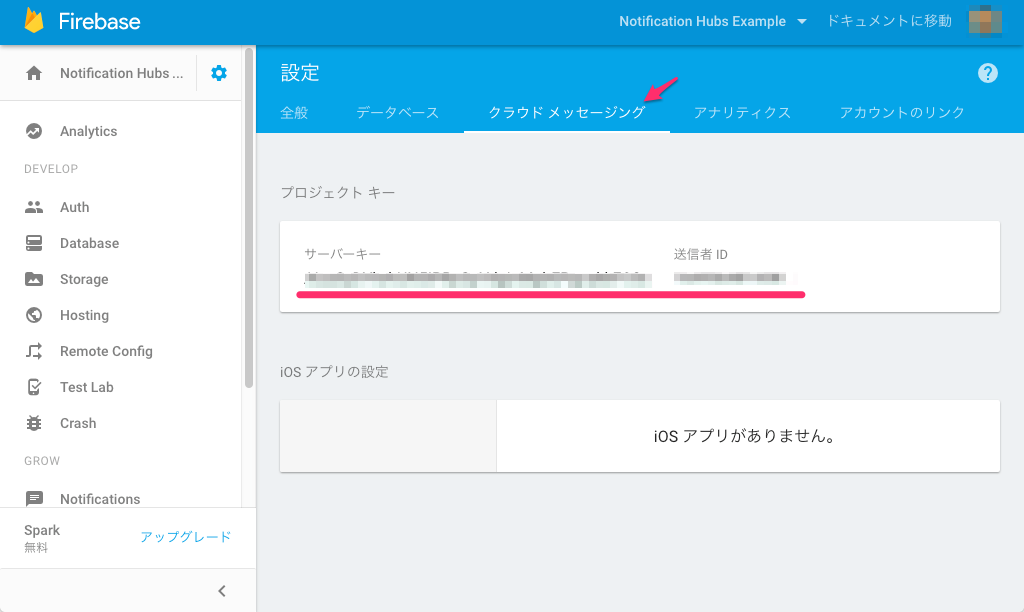Navigate to Storage
The height and width of the screenshot is (612, 1024).
pos(83,279)
